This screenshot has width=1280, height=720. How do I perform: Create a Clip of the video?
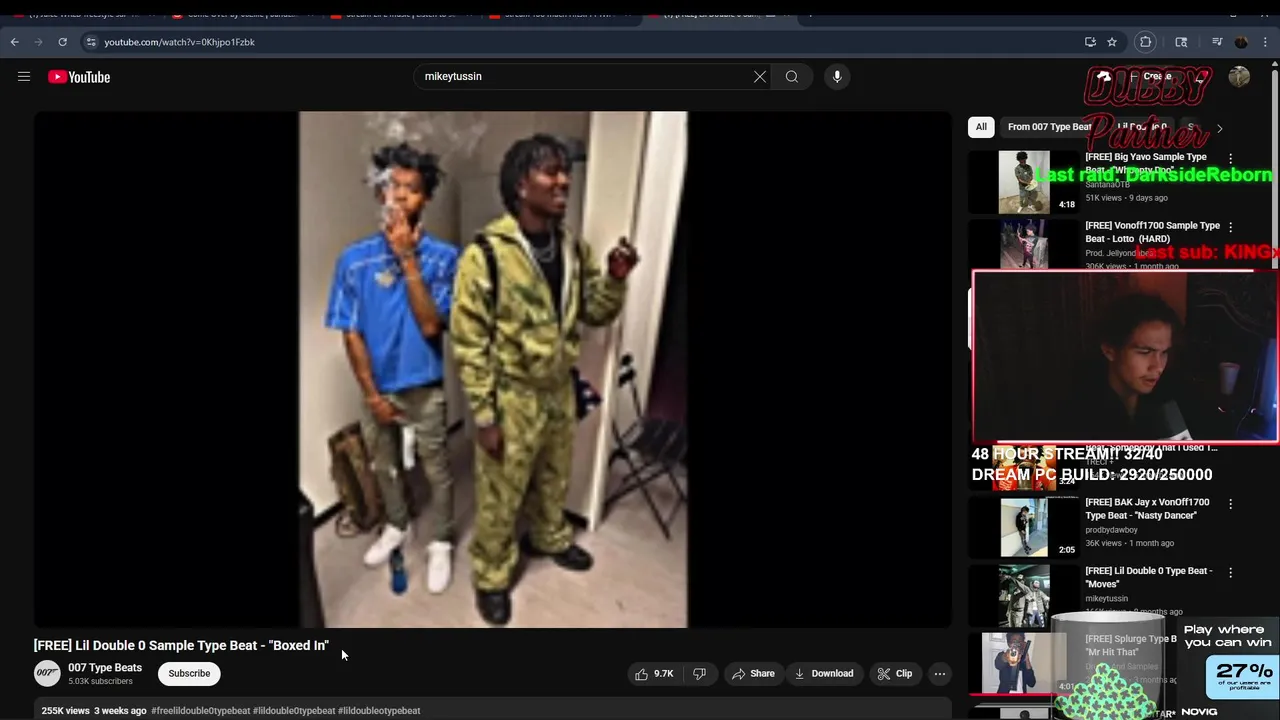click(x=895, y=674)
